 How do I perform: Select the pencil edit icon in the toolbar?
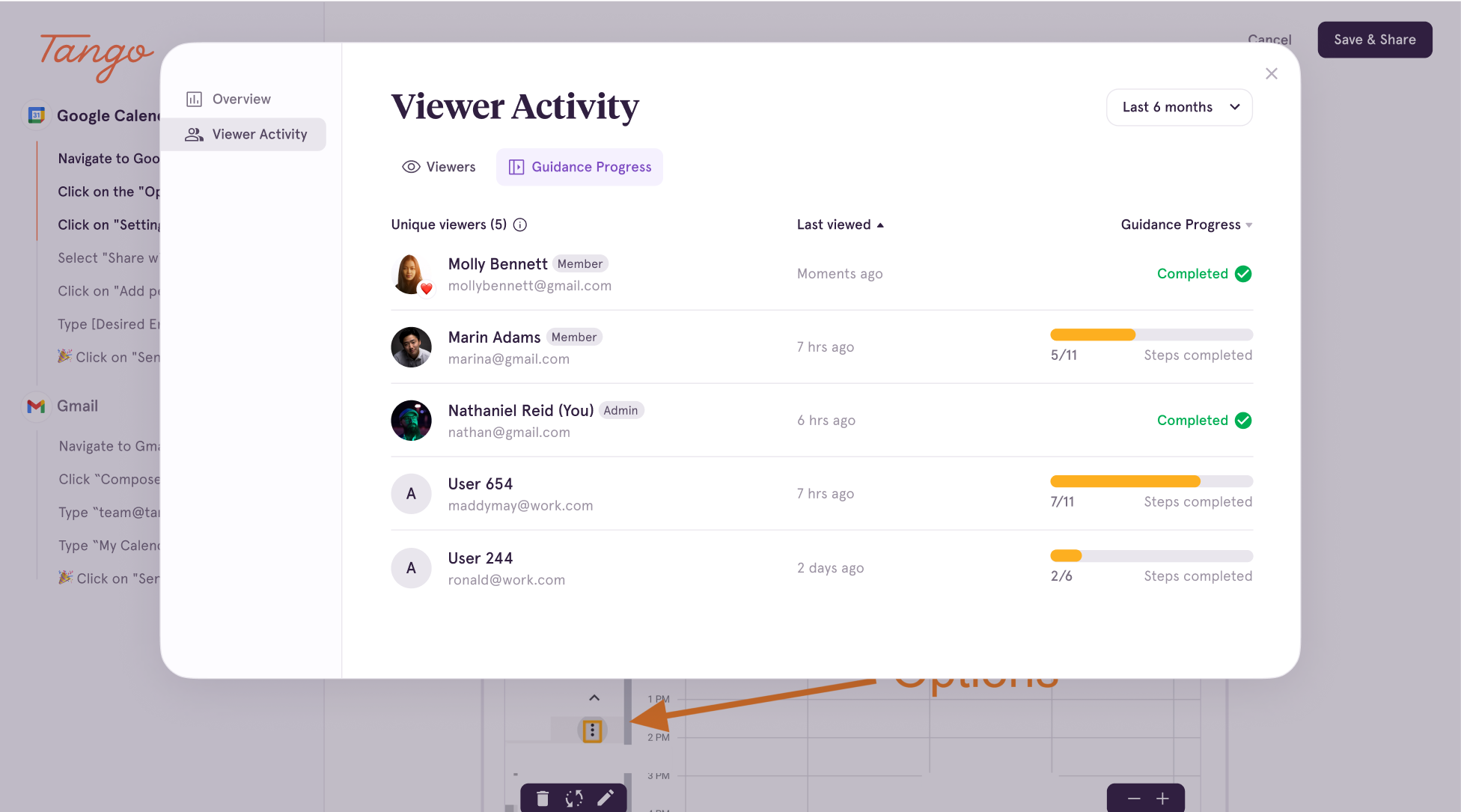[606, 798]
